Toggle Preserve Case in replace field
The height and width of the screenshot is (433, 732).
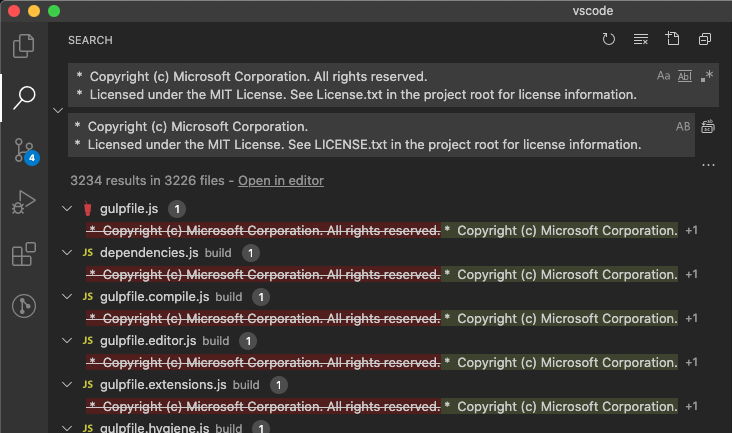[683, 126]
